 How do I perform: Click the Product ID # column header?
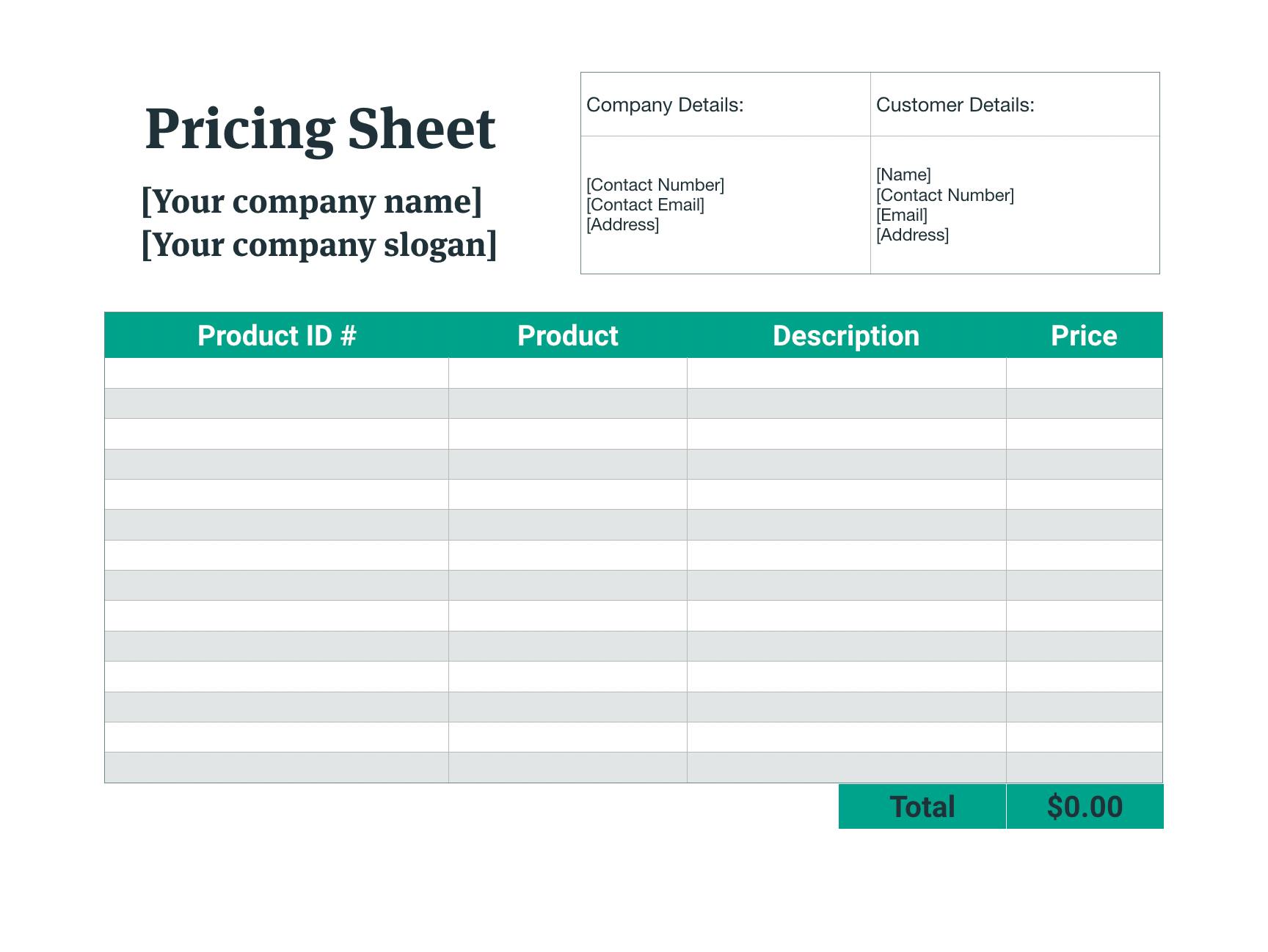277,336
